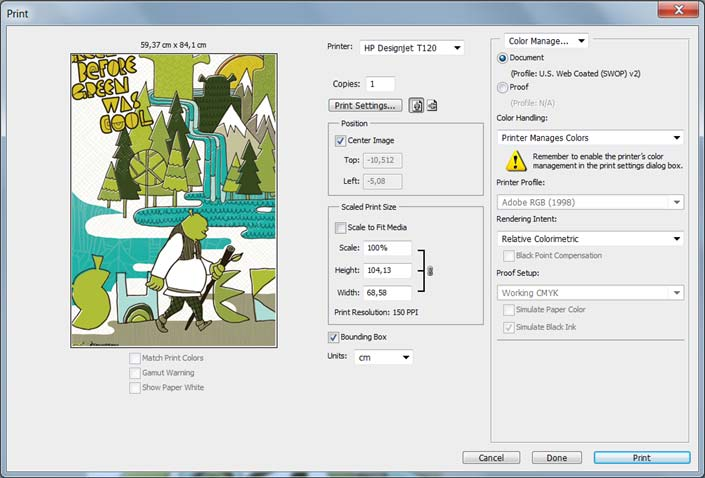Click the Width field 68,58
The image size is (705, 478).
[x=387, y=293]
